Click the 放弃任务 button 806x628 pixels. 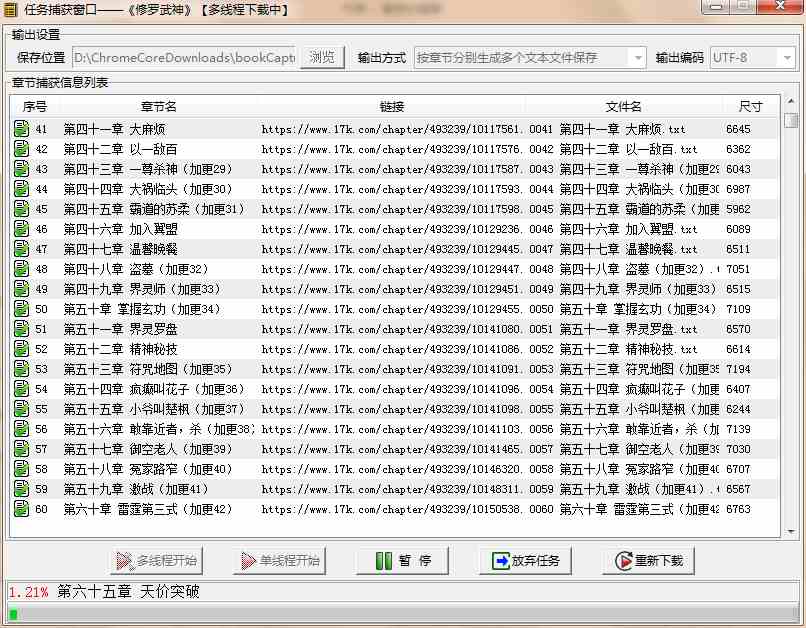pyautogui.click(x=525, y=561)
